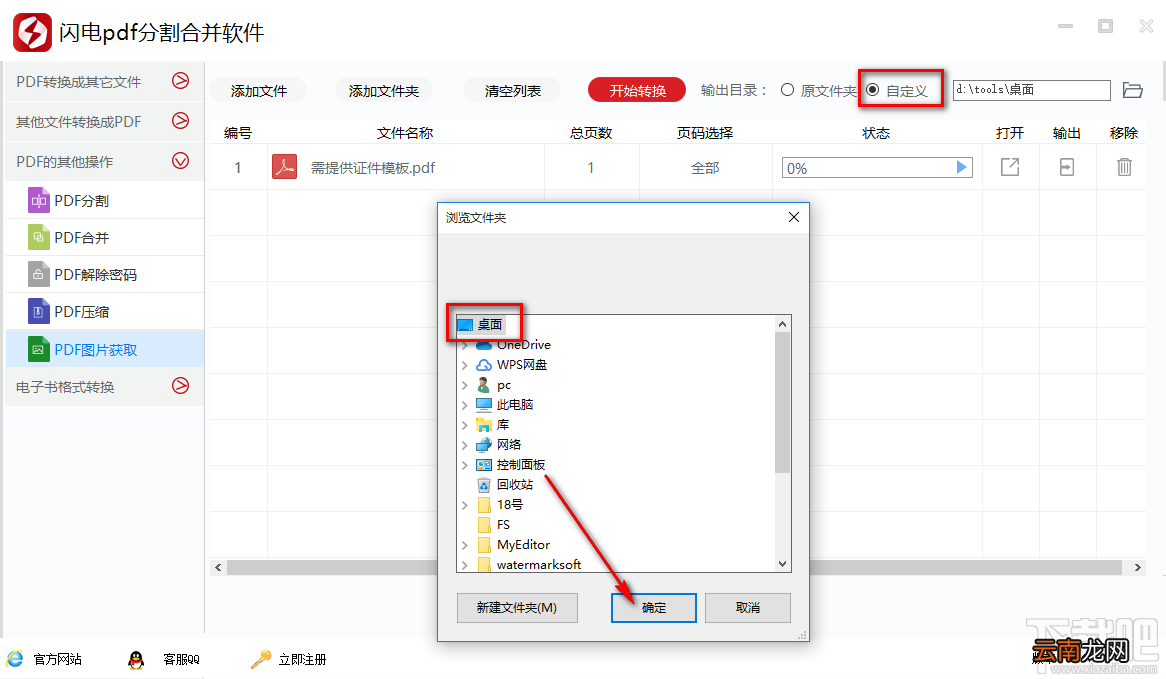Click the 立即注册 key icon
Image resolution: width=1166 pixels, height=679 pixels.
point(261,659)
